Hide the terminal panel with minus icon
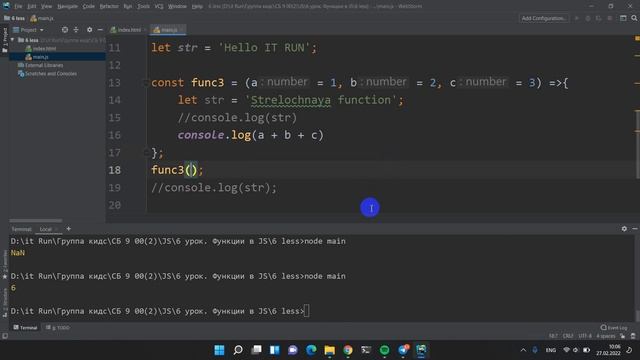Viewport: 640px width, 360px height. point(635,229)
